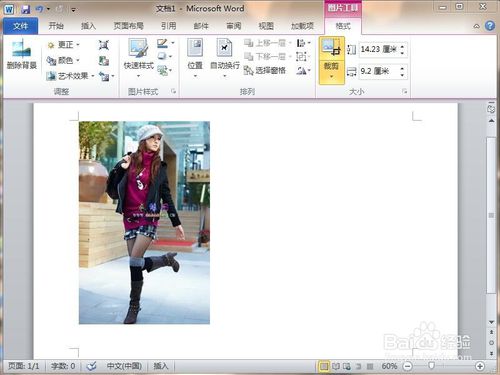500x375 pixels.
Task: Click the Rotate objects icon
Action: (x=303, y=70)
